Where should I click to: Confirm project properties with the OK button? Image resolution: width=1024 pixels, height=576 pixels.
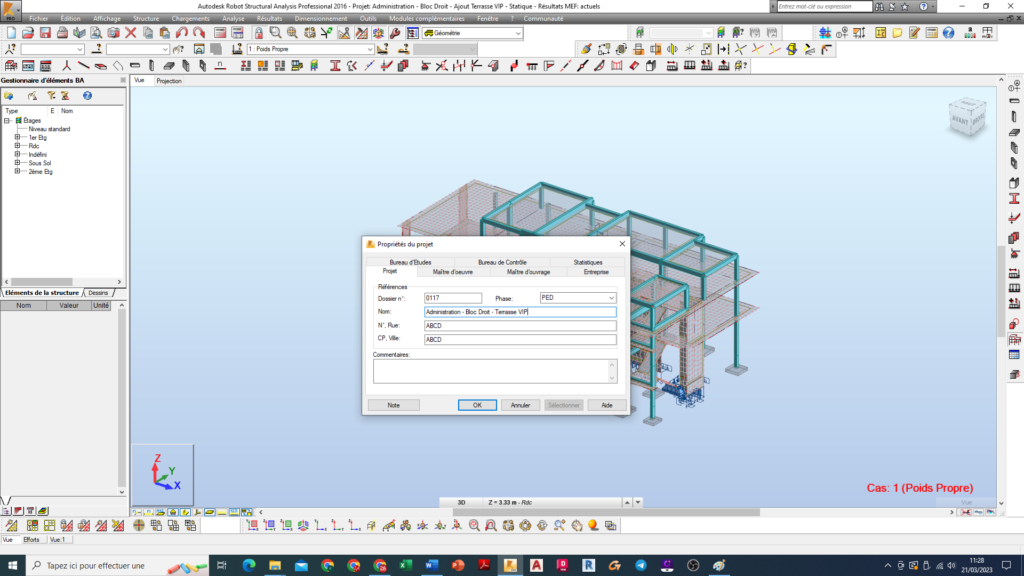coord(477,405)
